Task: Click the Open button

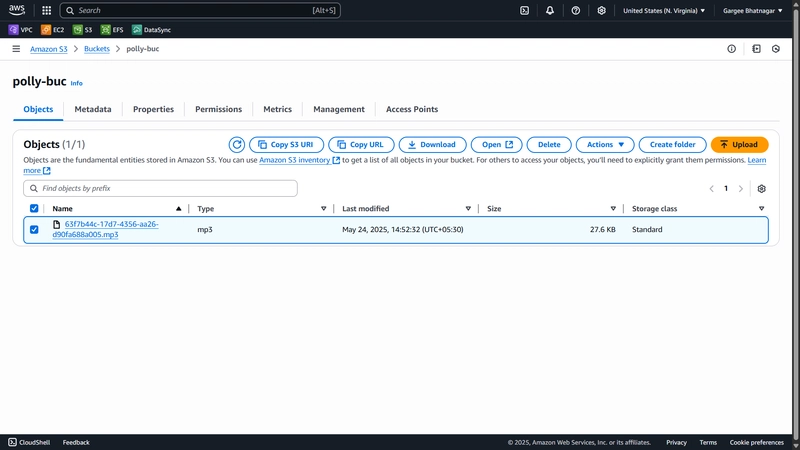Action: click(x=496, y=144)
